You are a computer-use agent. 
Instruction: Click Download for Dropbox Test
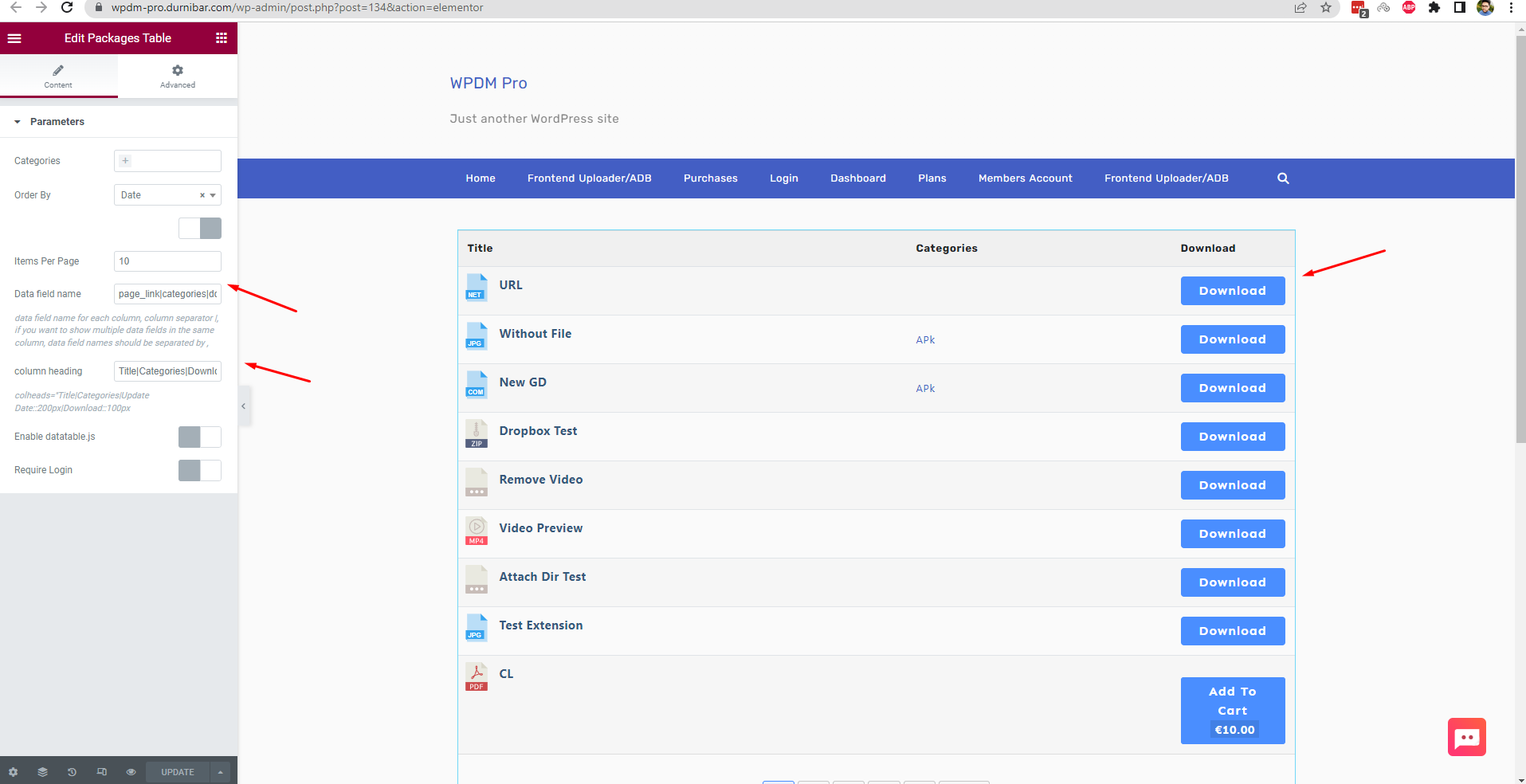[1233, 437]
